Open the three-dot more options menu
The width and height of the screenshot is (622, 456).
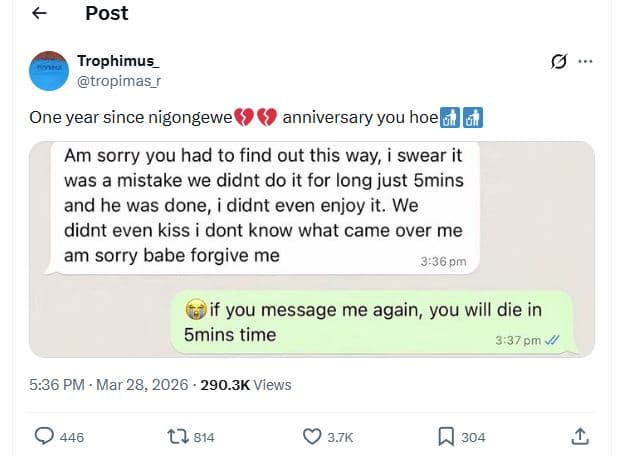(x=586, y=62)
